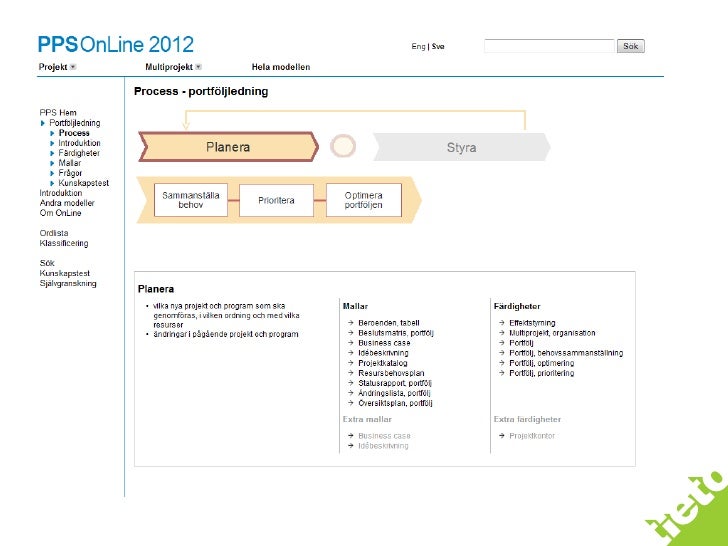Click arrow icon beside Beslutsmatris, portfölj

tap(351, 333)
